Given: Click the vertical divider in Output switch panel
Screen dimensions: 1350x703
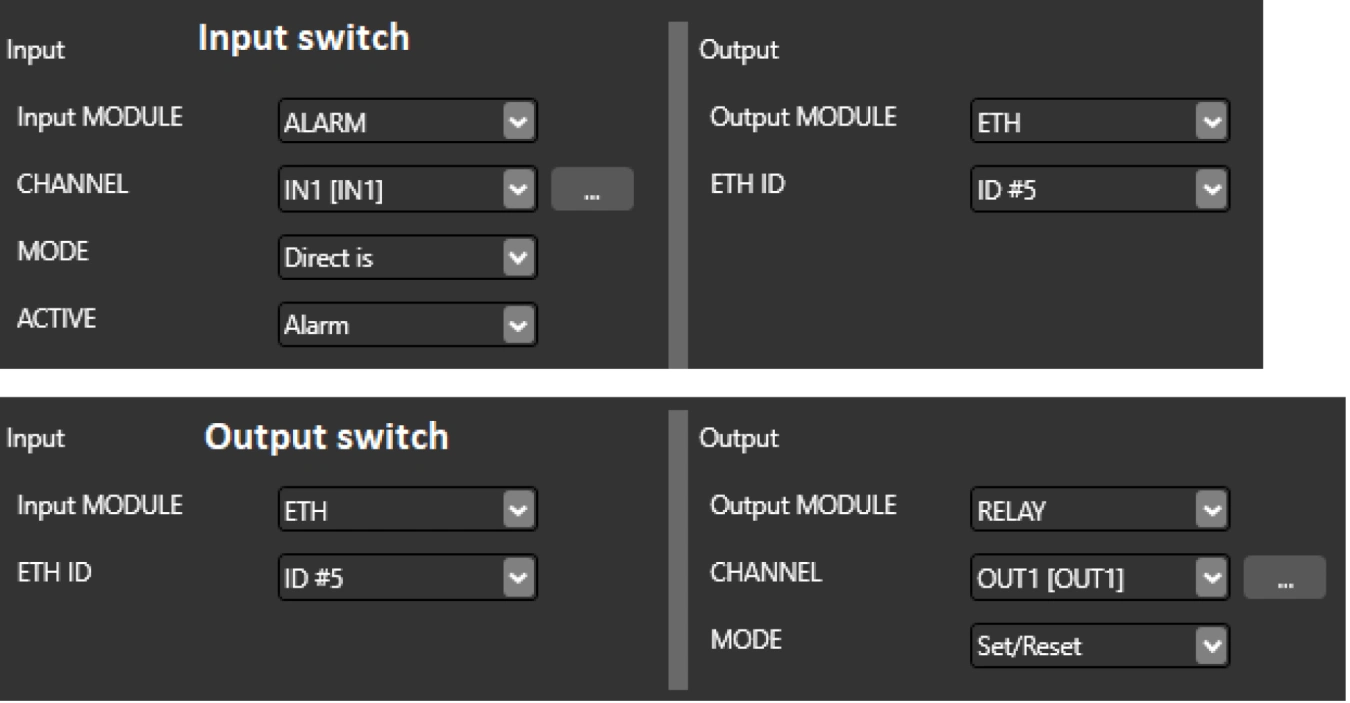Looking at the screenshot, I should [678, 549].
